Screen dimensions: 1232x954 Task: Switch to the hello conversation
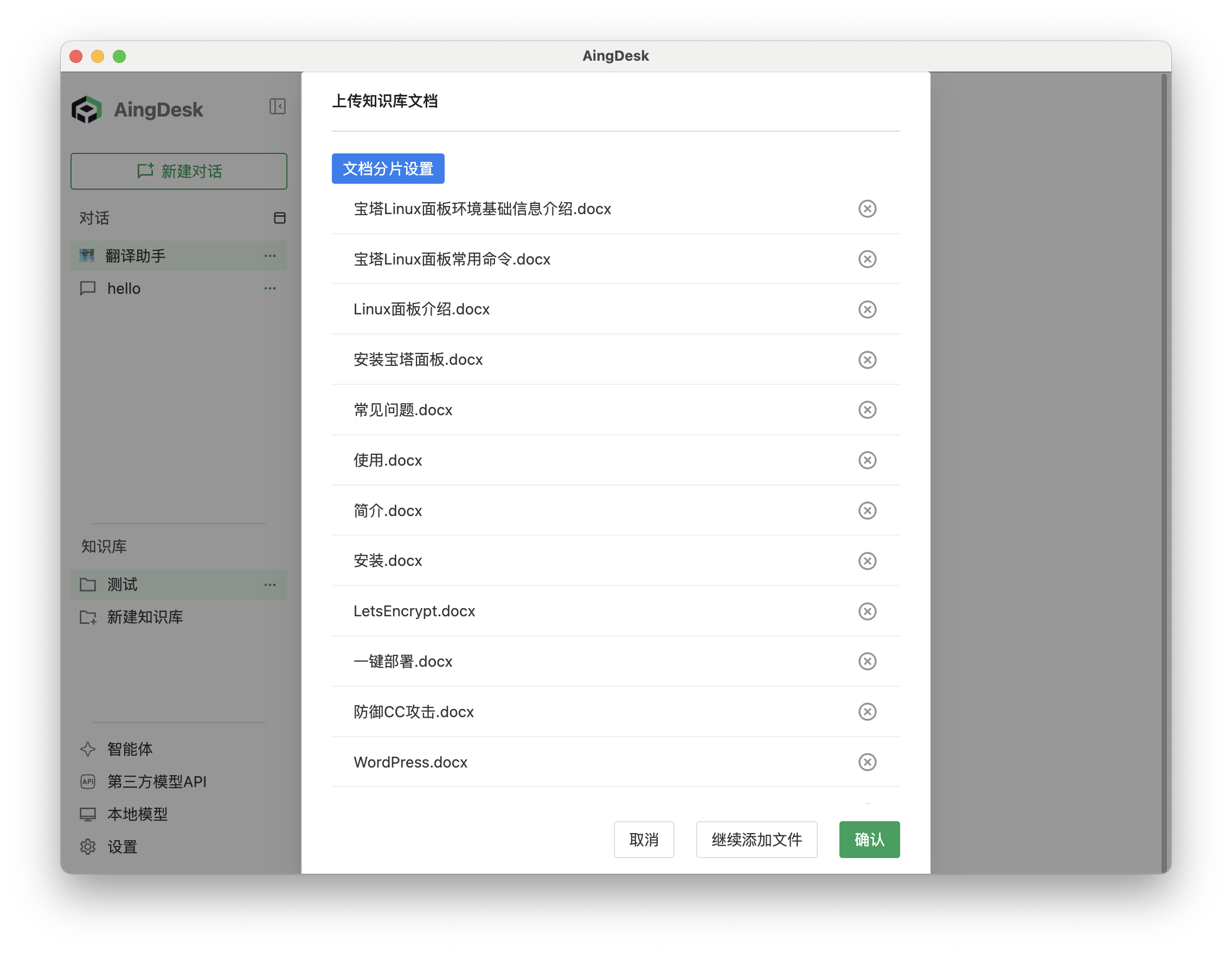click(123, 288)
